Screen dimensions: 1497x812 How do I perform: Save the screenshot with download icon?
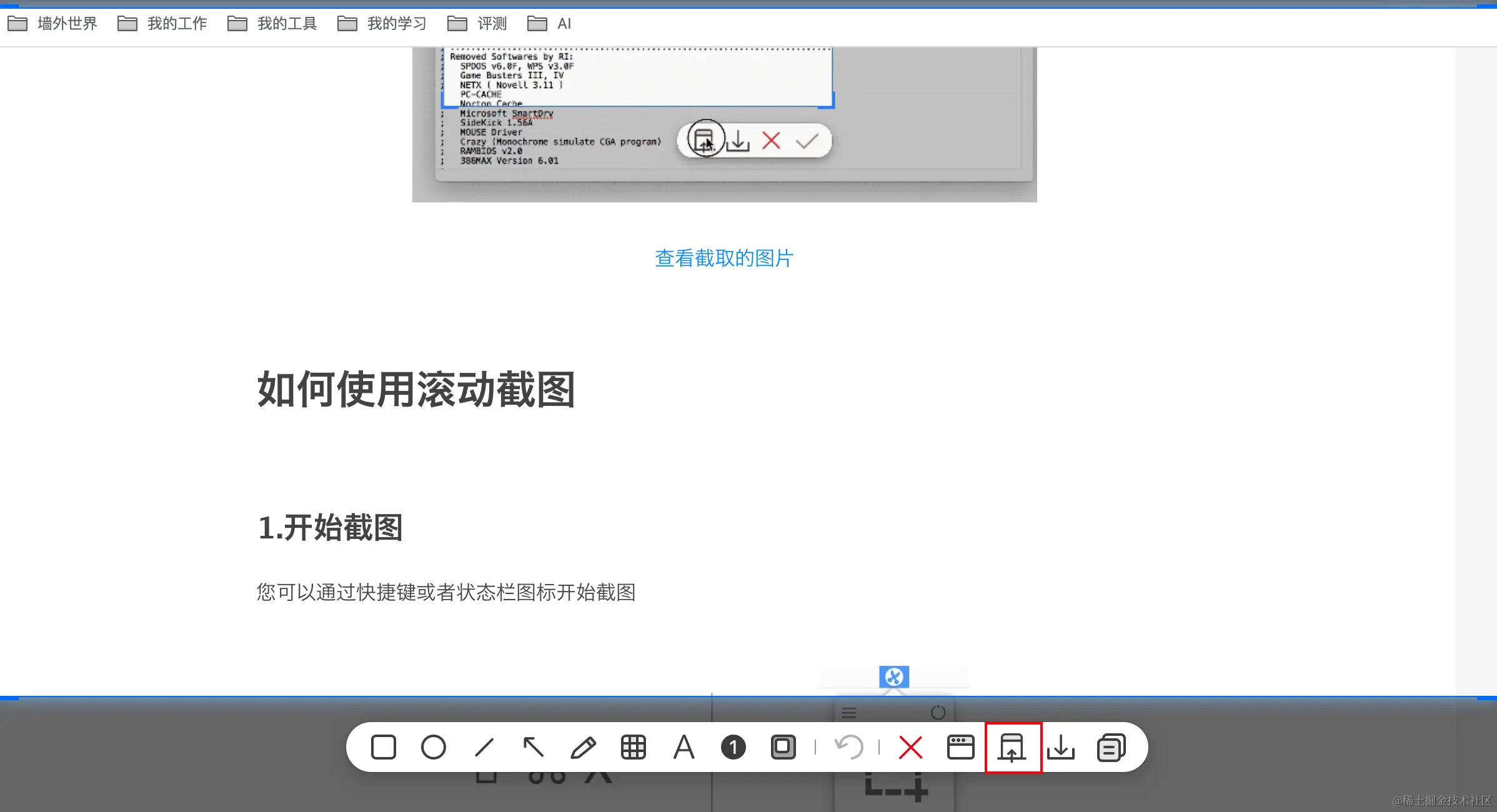click(1061, 747)
